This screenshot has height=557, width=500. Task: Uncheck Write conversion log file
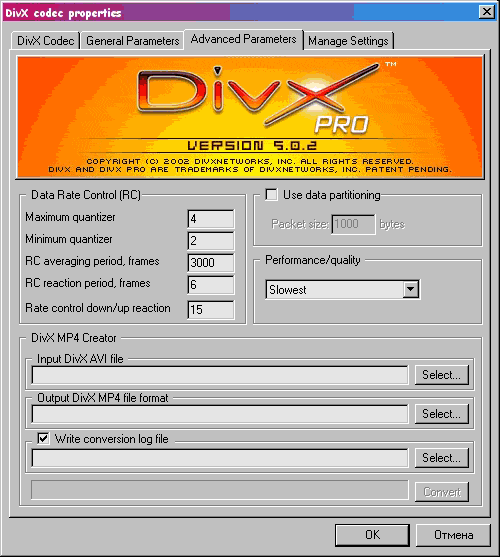[43, 438]
